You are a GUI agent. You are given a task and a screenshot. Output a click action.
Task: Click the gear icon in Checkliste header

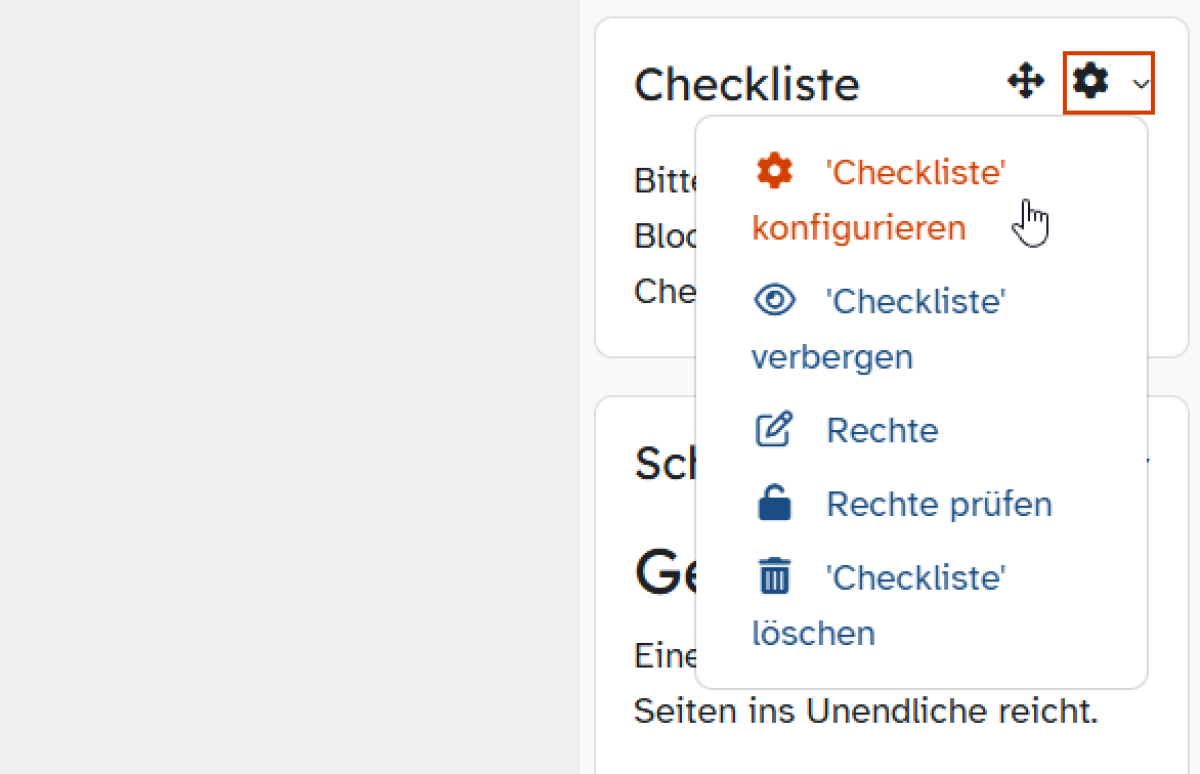pos(1090,79)
